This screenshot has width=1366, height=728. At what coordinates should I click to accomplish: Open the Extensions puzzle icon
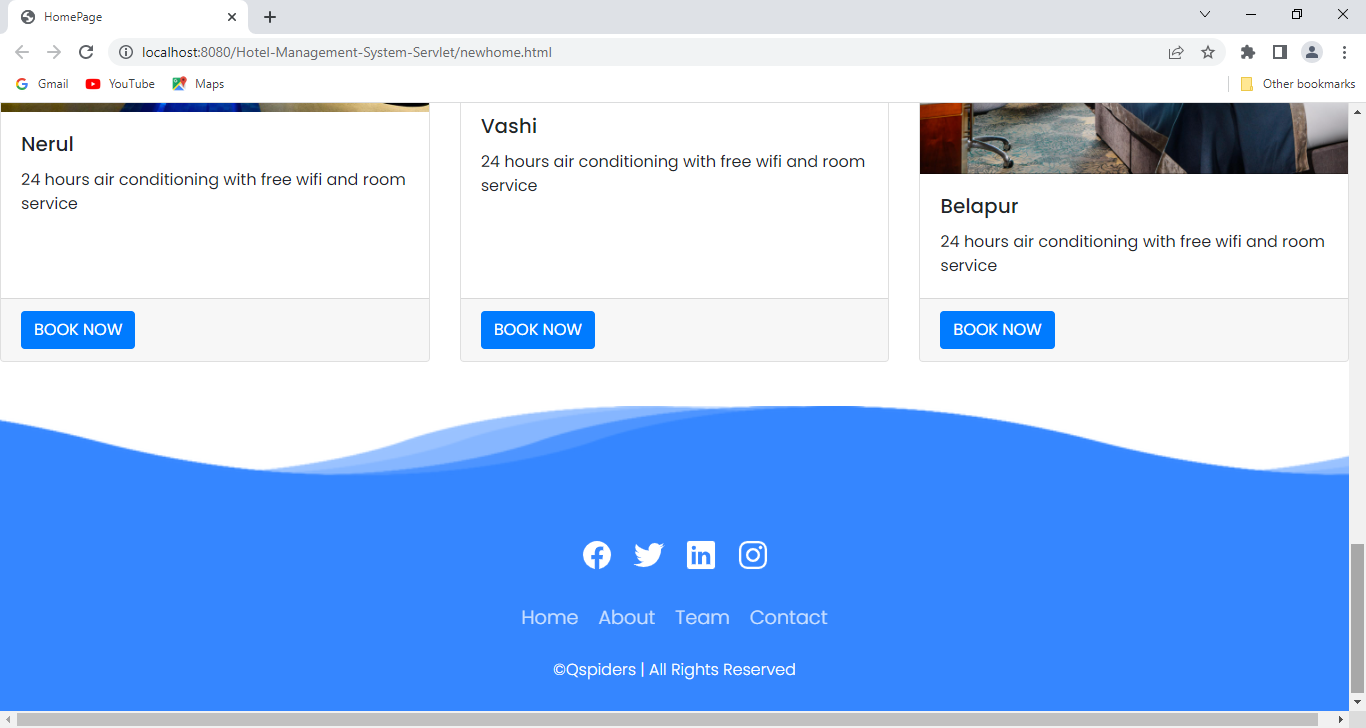pos(1248,52)
